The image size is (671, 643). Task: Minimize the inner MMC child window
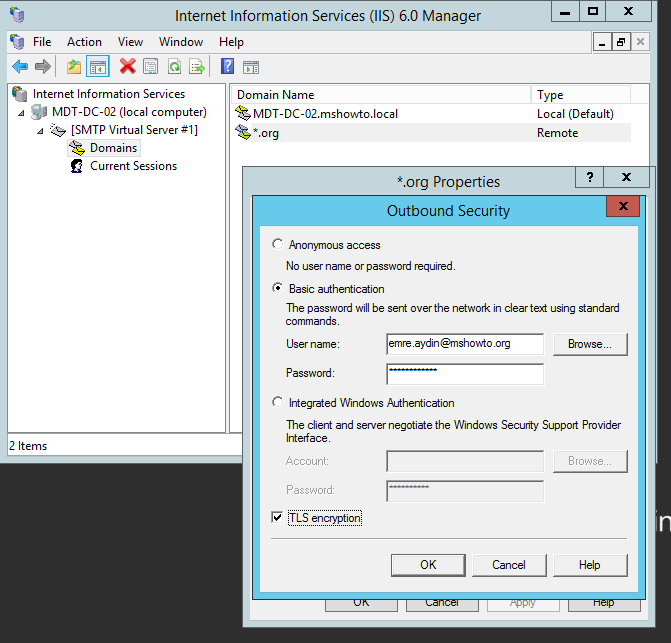602,42
